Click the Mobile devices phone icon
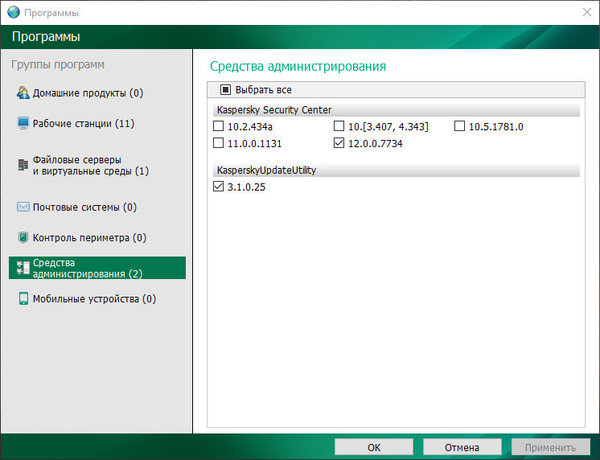 23,298
